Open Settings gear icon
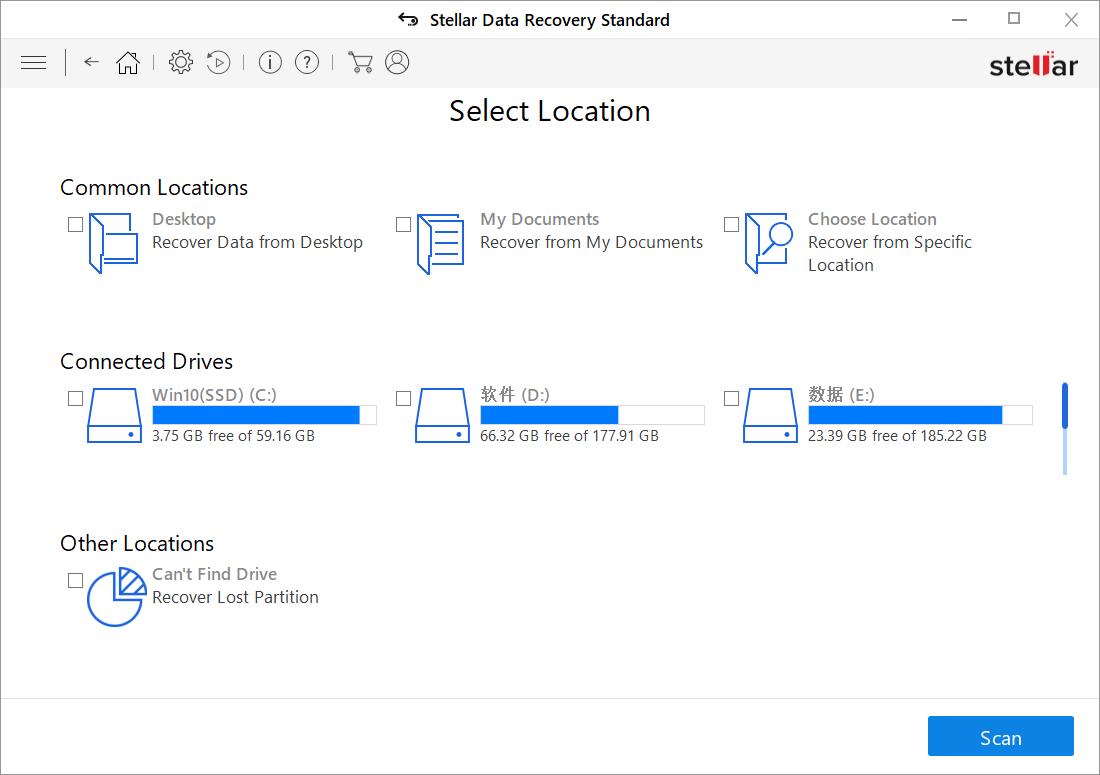This screenshot has height=775, width=1100. click(x=180, y=62)
